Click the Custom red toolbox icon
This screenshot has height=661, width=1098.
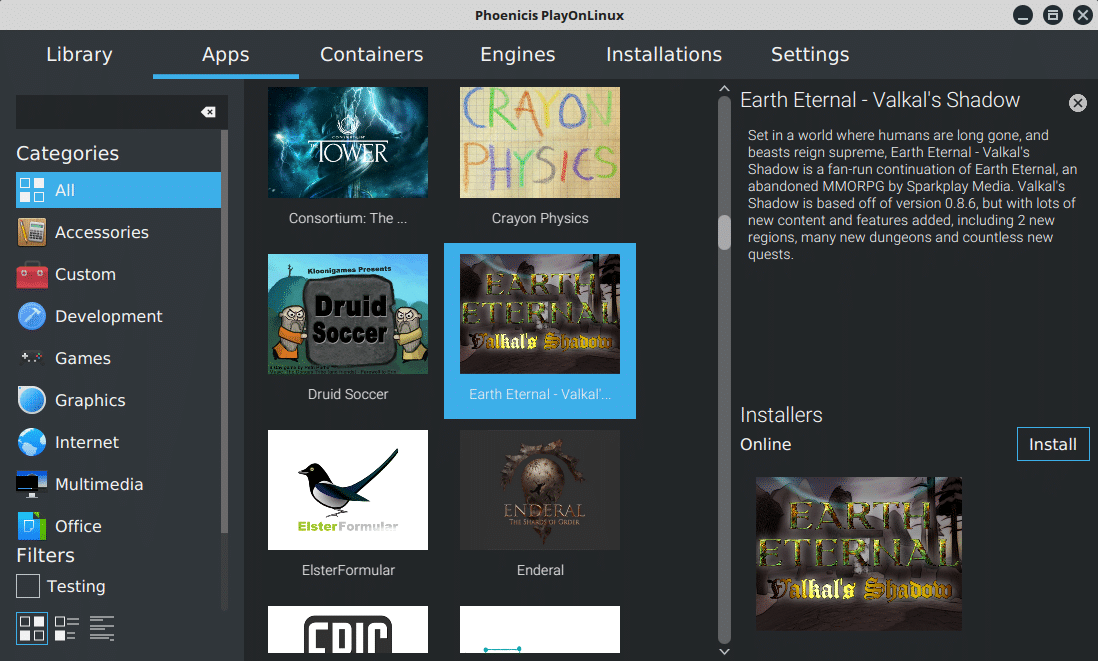click(x=32, y=274)
